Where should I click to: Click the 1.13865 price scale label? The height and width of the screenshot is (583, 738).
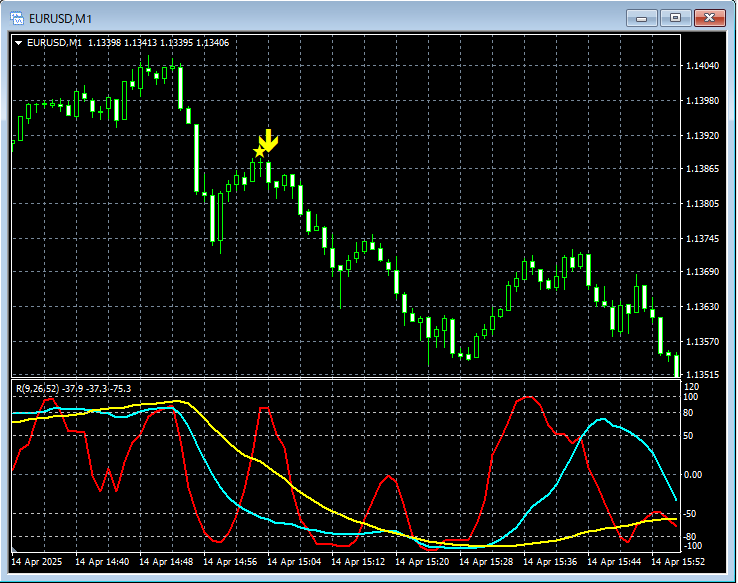[x=703, y=168]
